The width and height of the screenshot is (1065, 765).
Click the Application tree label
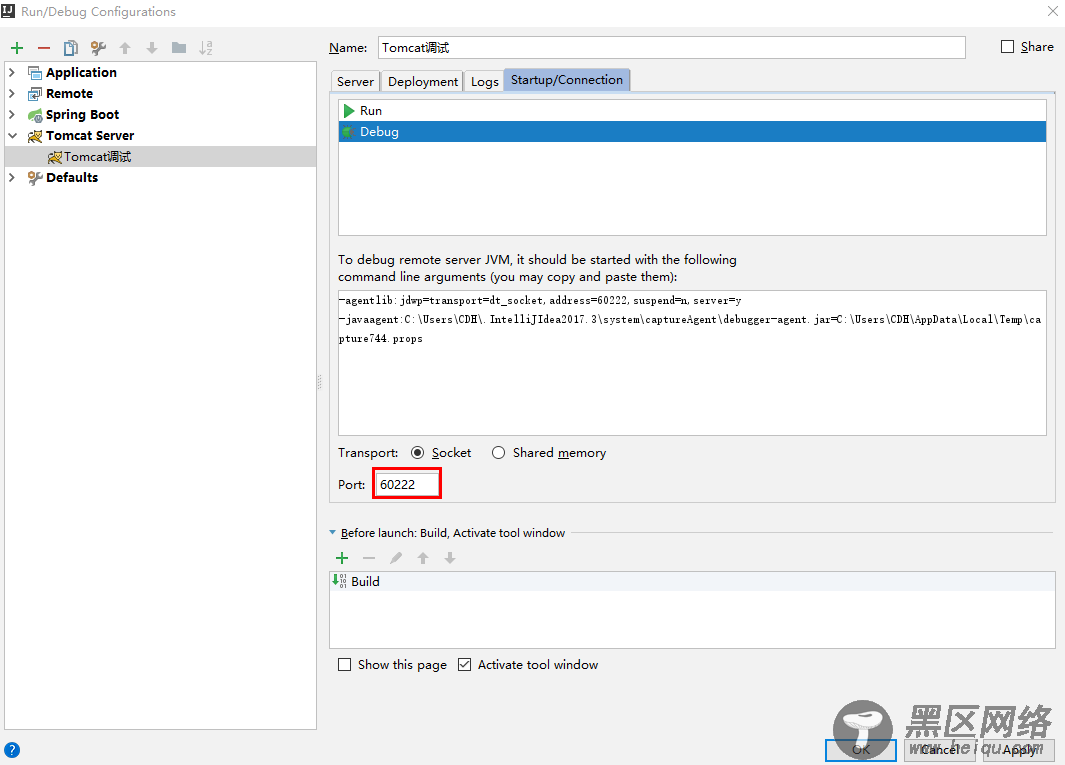pyautogui.click(x=82, y=73)
